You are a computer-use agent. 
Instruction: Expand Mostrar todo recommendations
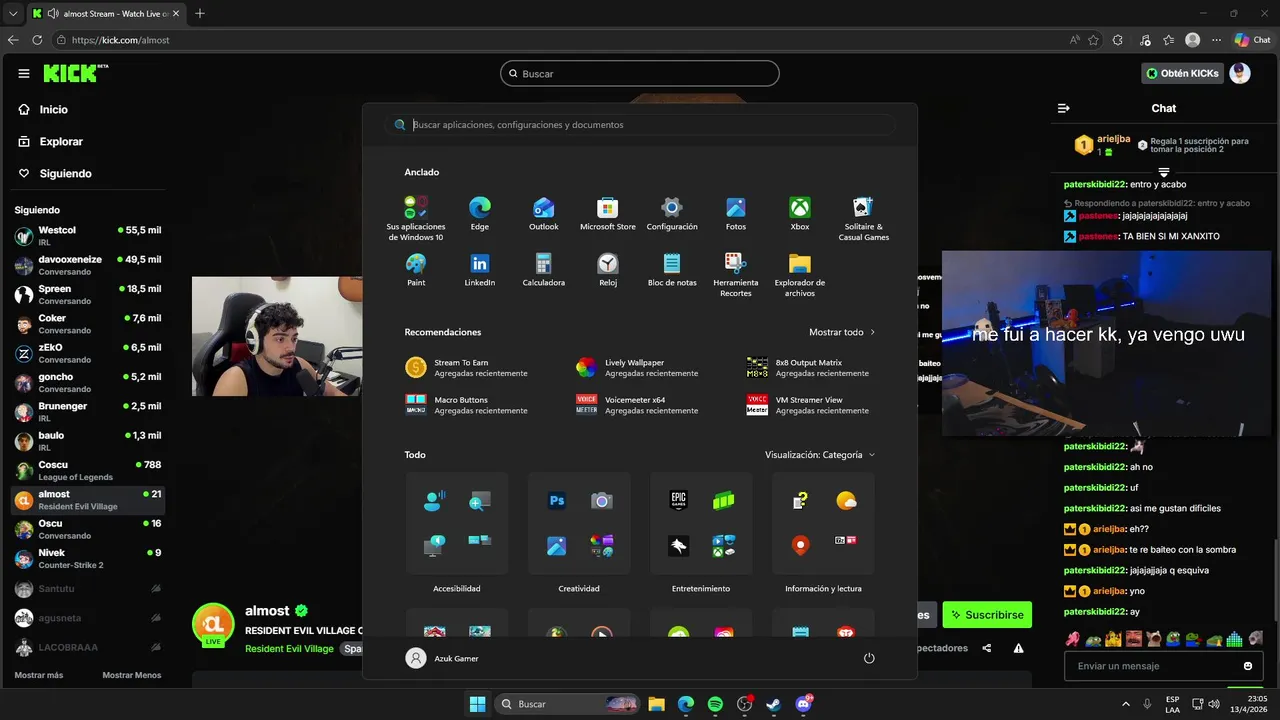tap(842, 332)
